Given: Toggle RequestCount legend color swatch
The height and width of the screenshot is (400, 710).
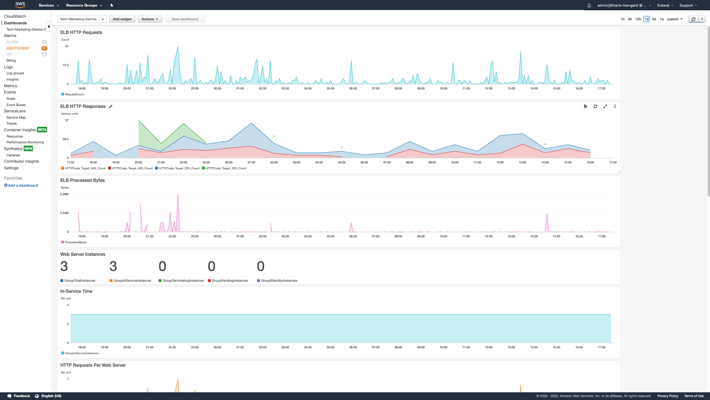Looking at the screenshot, I should pos(62,94).
